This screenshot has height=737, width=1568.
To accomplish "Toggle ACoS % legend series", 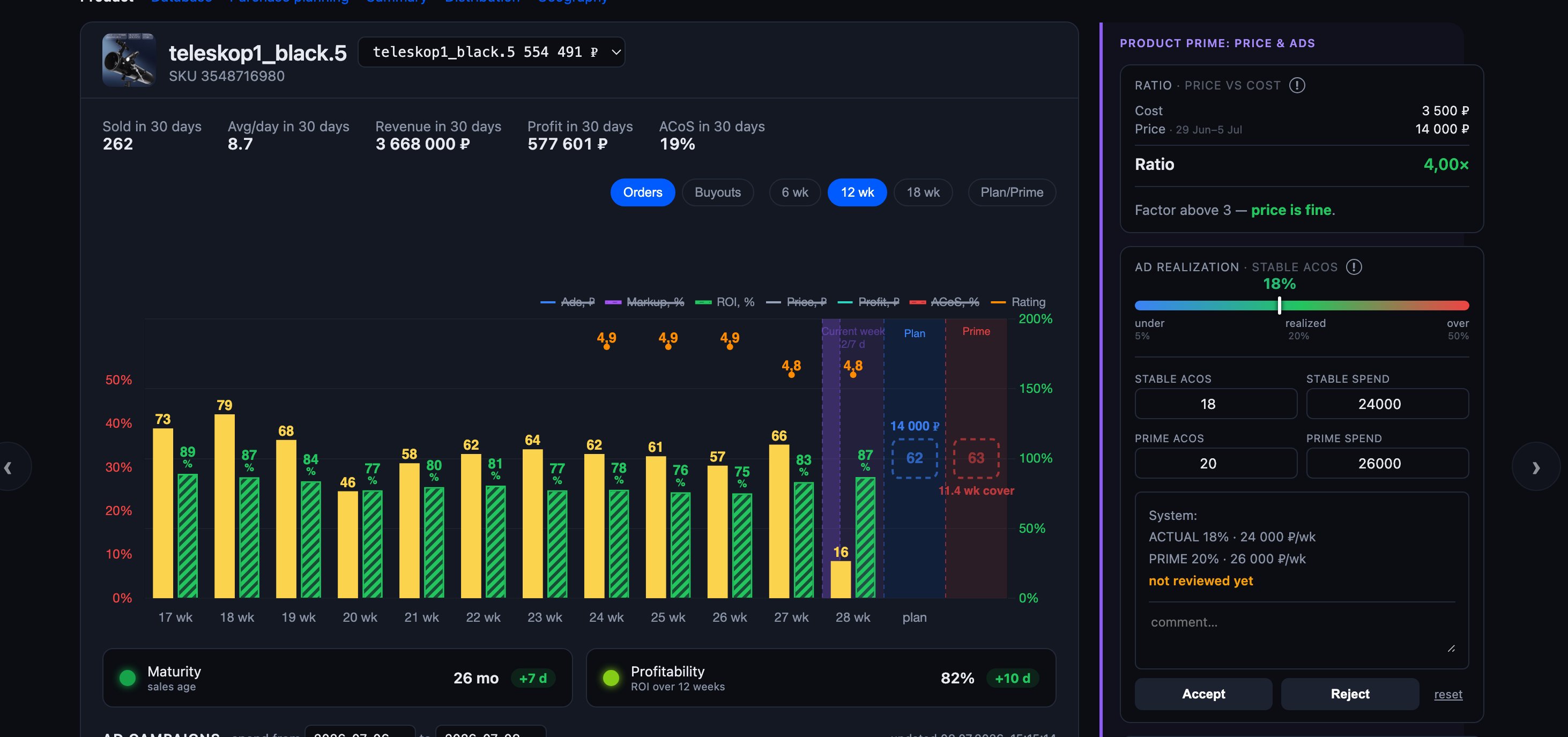I will tap(944, 302).
